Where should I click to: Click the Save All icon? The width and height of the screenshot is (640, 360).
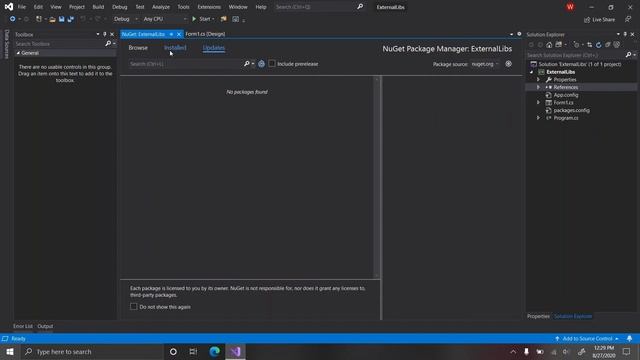coord(71,19)
